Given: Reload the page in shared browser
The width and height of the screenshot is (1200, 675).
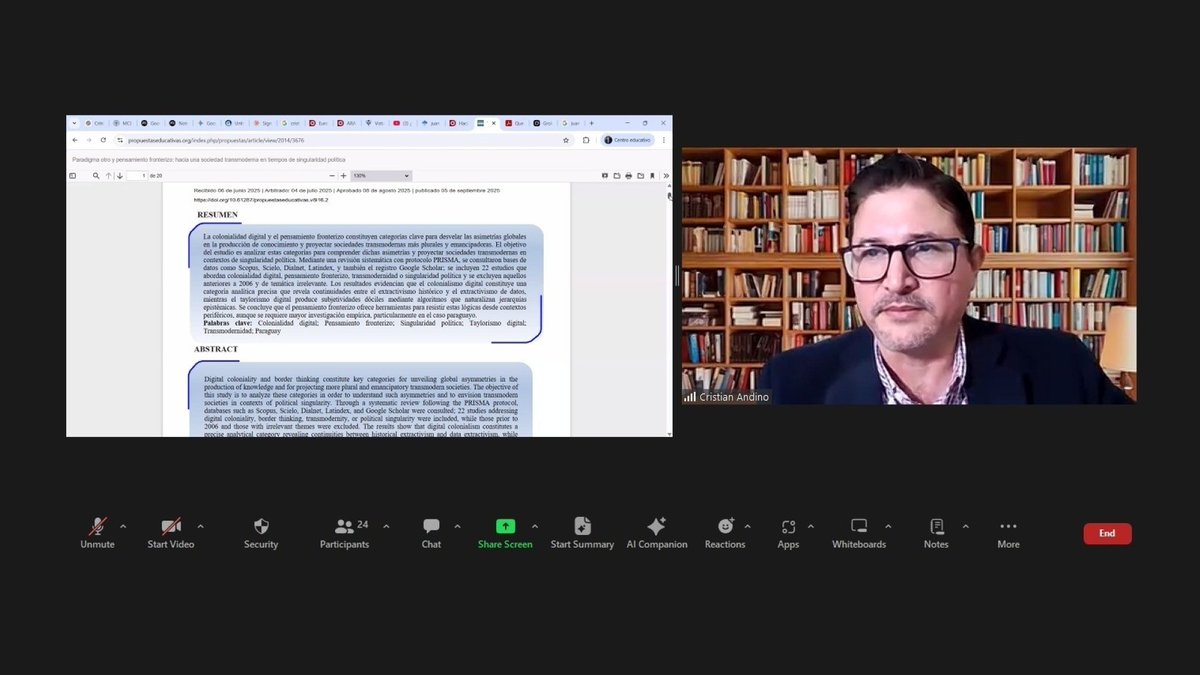Looking at the screenshot, I should 103,140.
